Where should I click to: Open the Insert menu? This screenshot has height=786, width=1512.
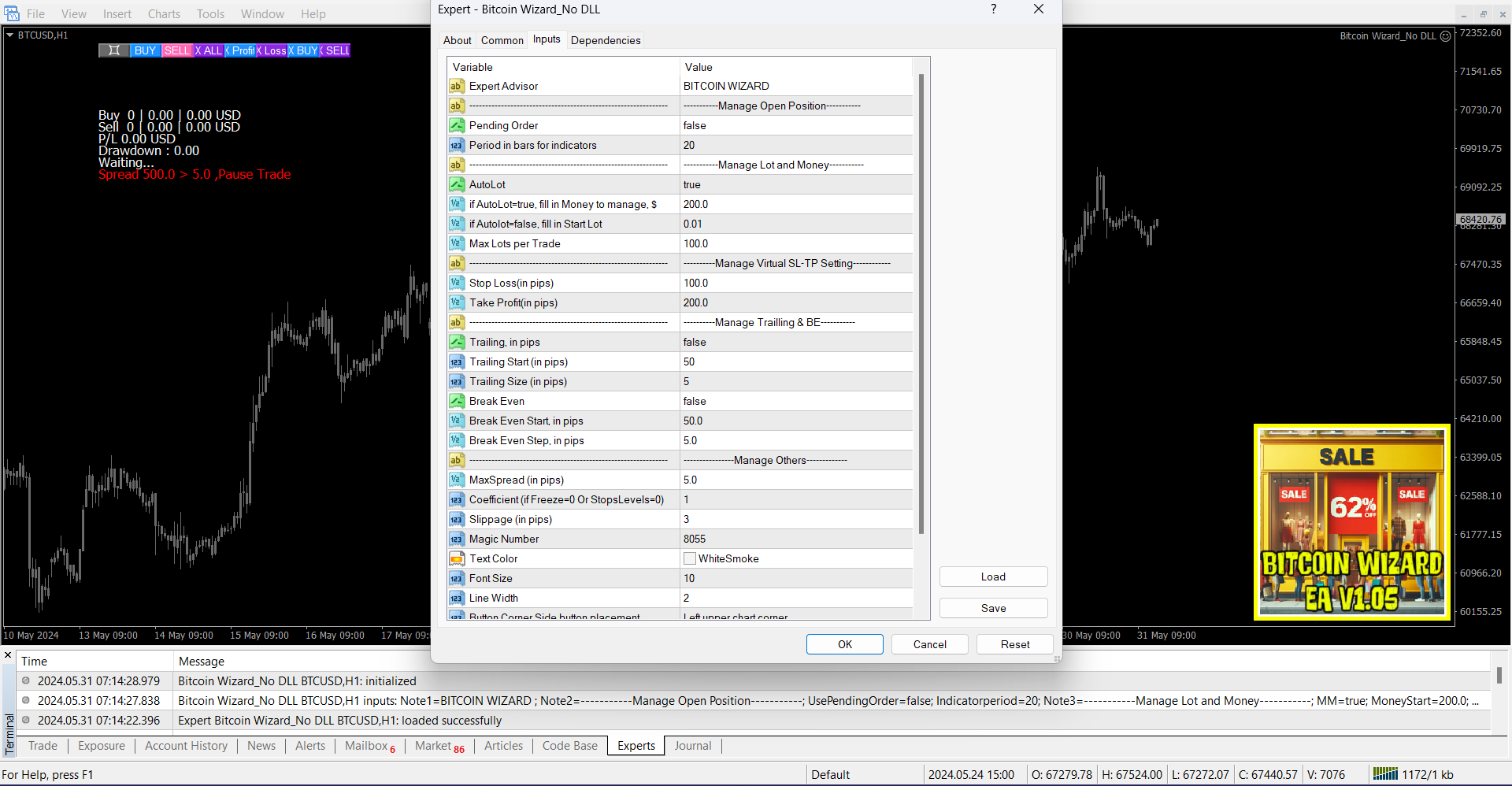(x=117, y=13)
